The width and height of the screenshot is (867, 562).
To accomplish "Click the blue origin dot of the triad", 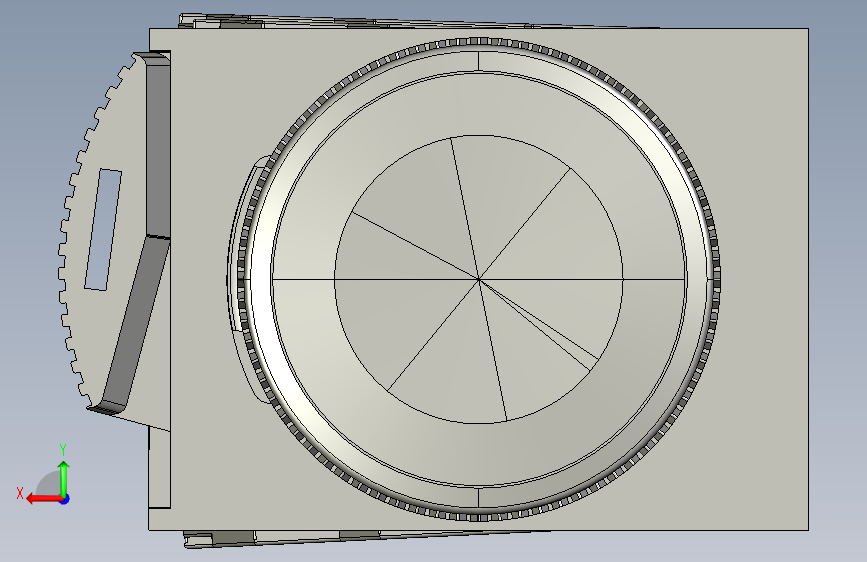I will (65, 499).
